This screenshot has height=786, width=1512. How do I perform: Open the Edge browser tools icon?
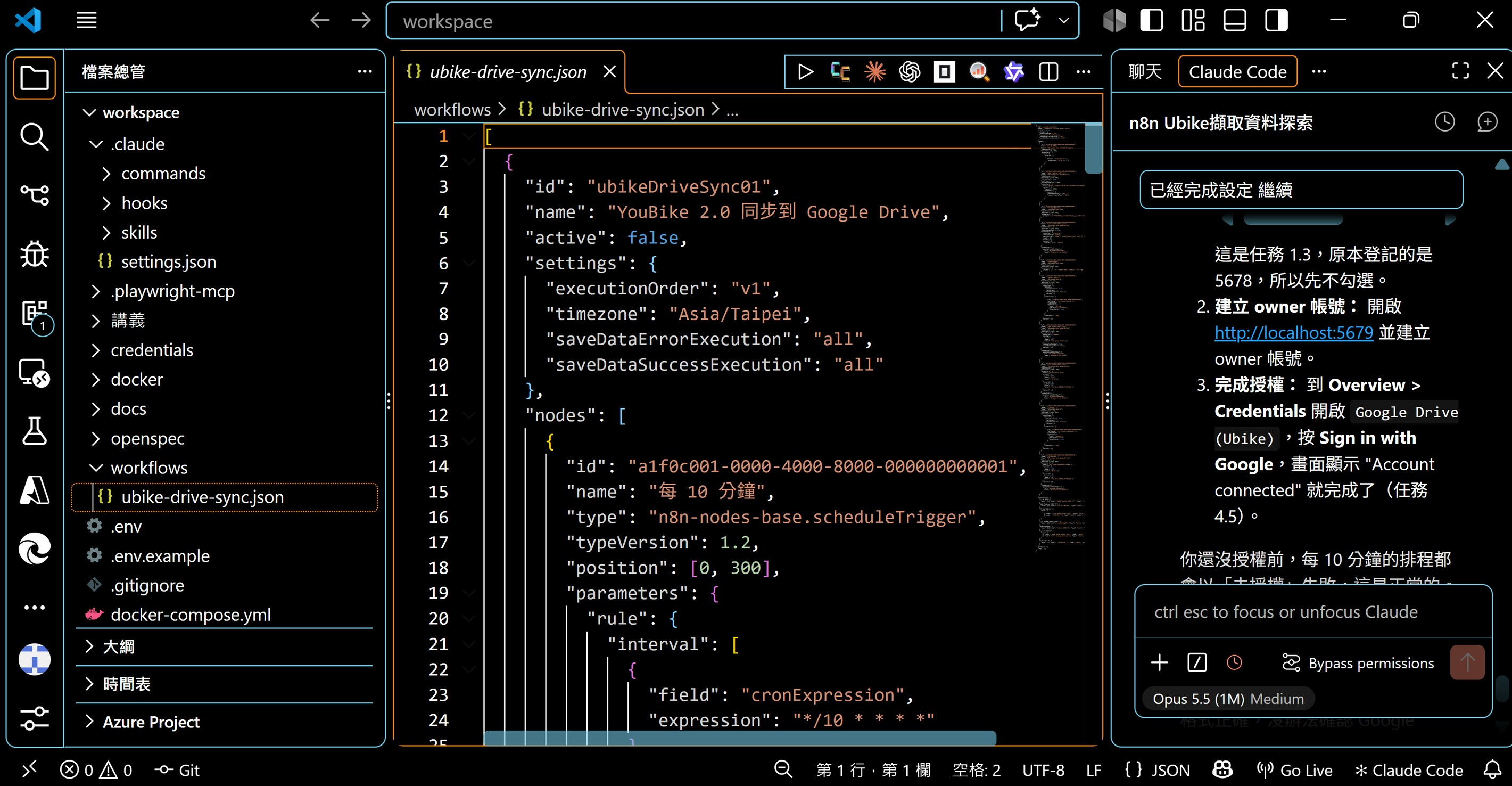(35, 548)
